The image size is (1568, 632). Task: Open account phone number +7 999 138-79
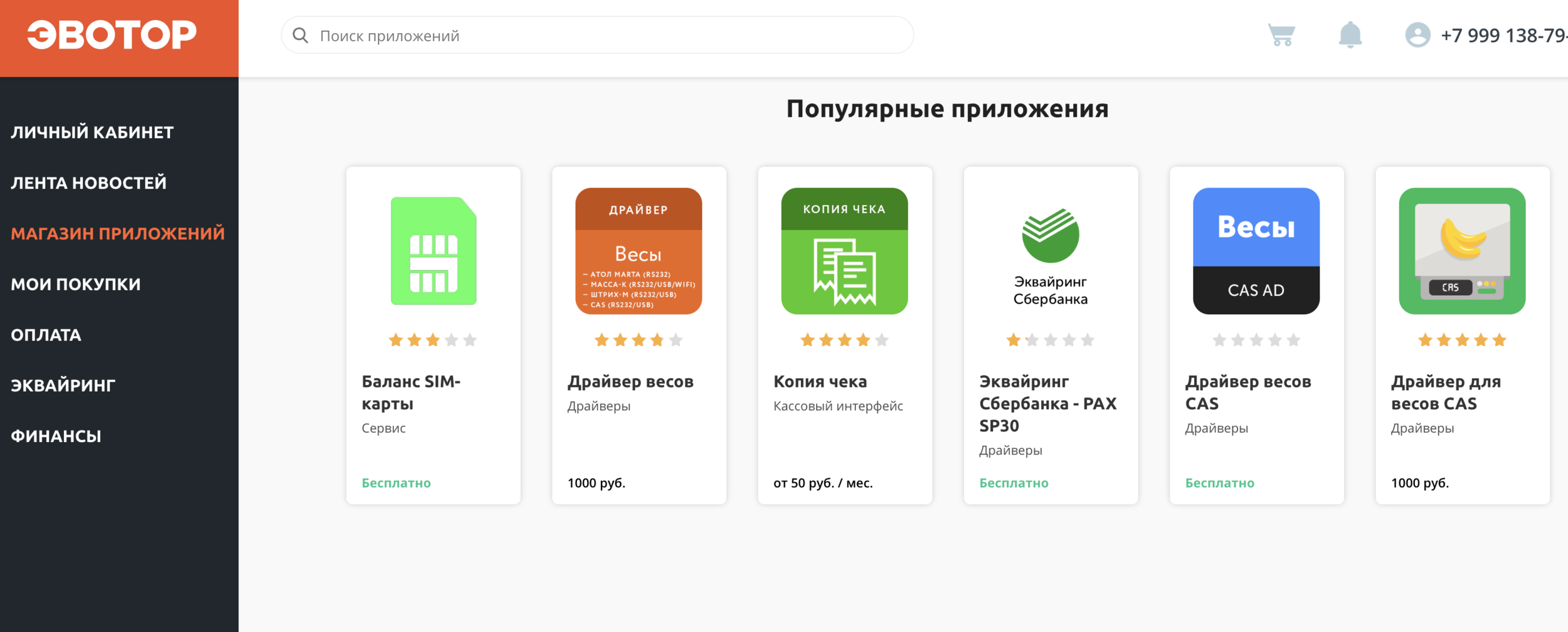click(1504, 36)
